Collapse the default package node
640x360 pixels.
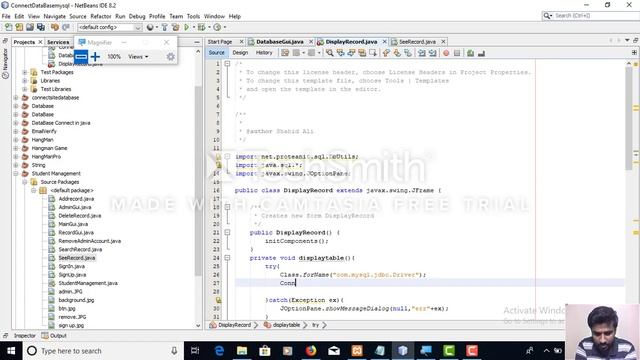[33, 191]
